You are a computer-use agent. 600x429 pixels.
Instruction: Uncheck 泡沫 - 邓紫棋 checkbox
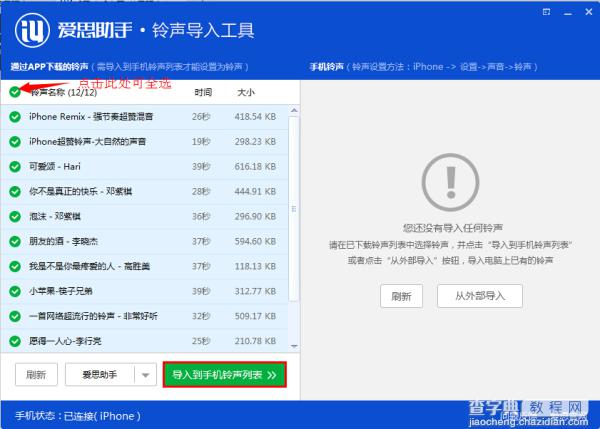(15, 216)
